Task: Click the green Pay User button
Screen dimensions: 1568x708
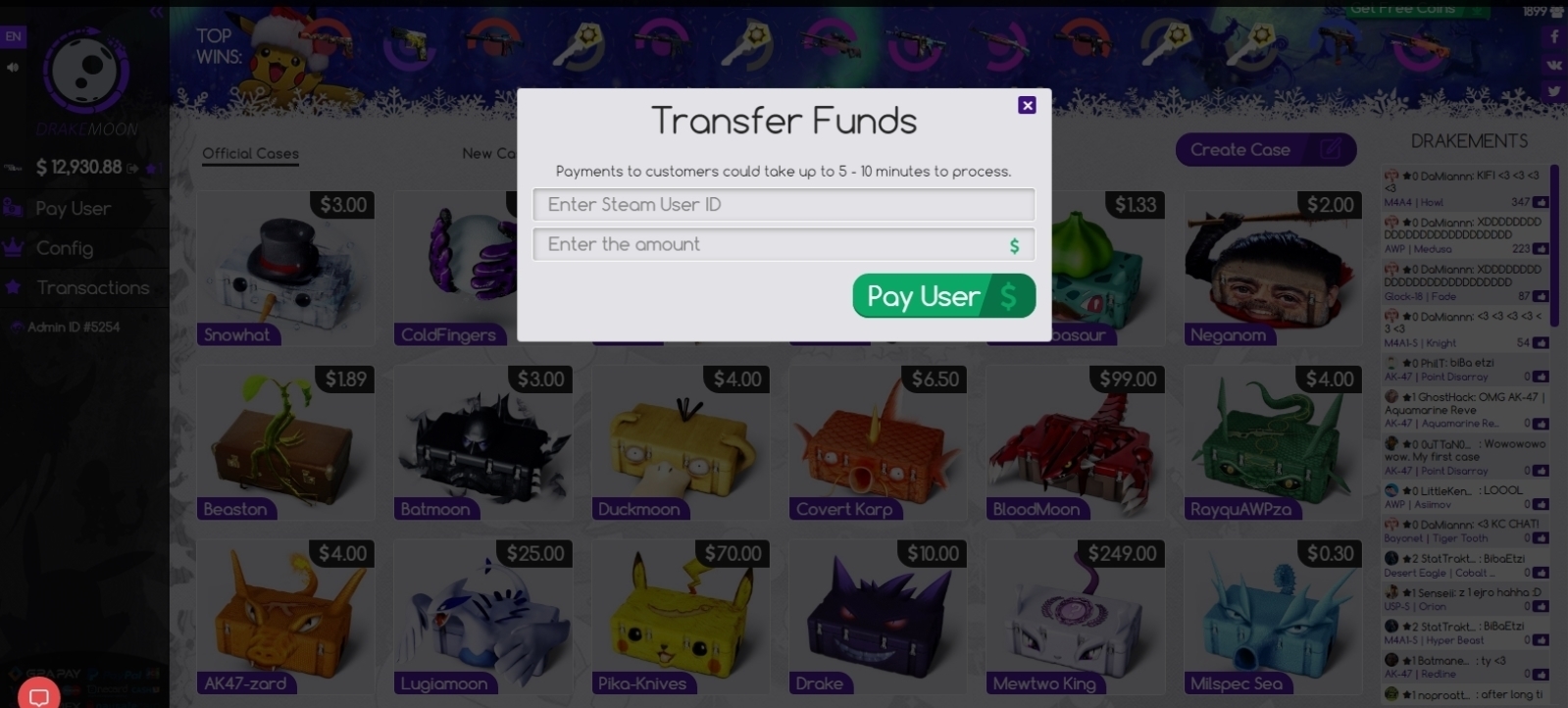Action: coord(943,296)
